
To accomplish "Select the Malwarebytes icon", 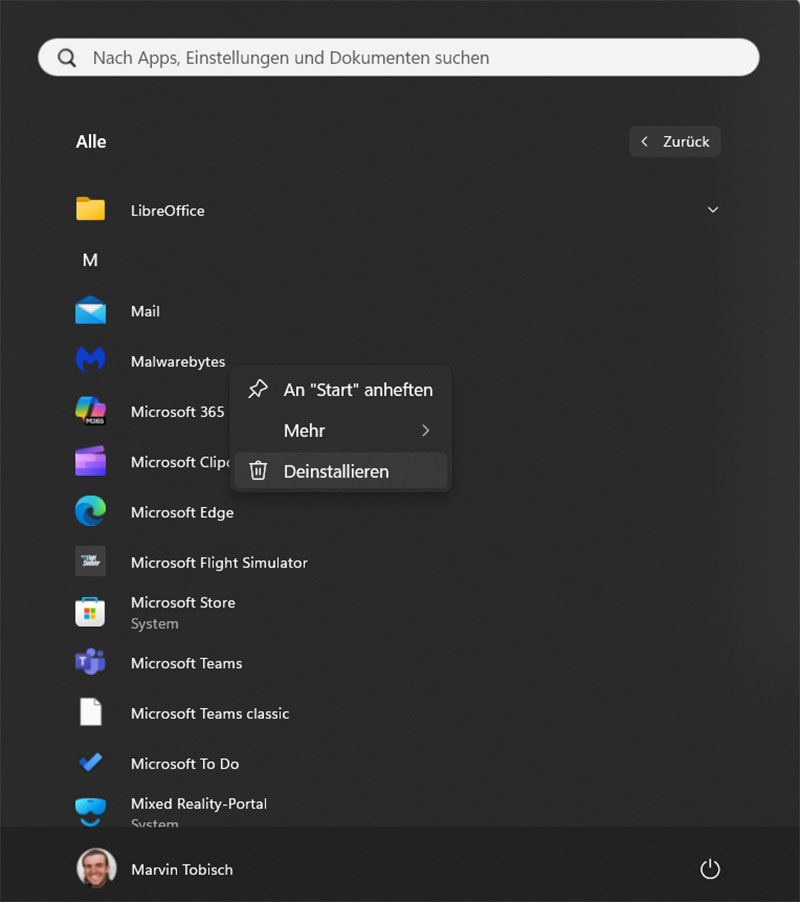I will point(91,361).
